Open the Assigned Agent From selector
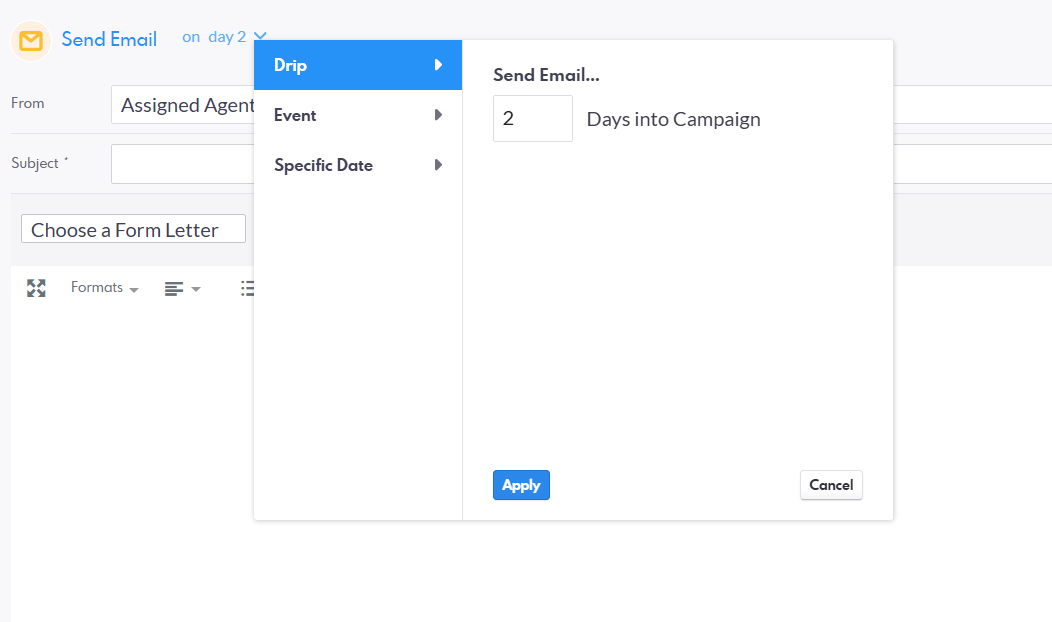The height and width of the screenshot is (622, 1052). [185, 105]
